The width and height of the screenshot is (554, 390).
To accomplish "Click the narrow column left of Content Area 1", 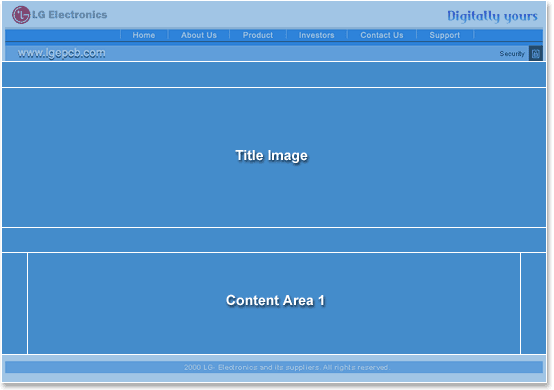I will pyautogui.click(x=14, y=303).
